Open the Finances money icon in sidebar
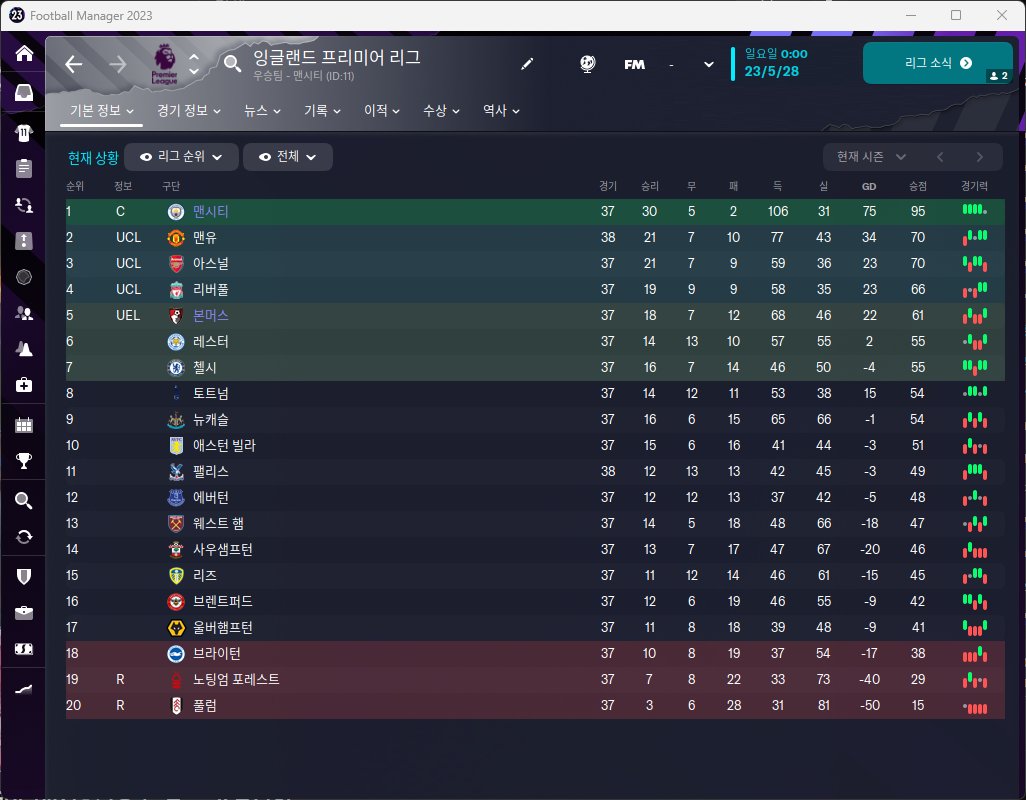 tap(24, 649)
